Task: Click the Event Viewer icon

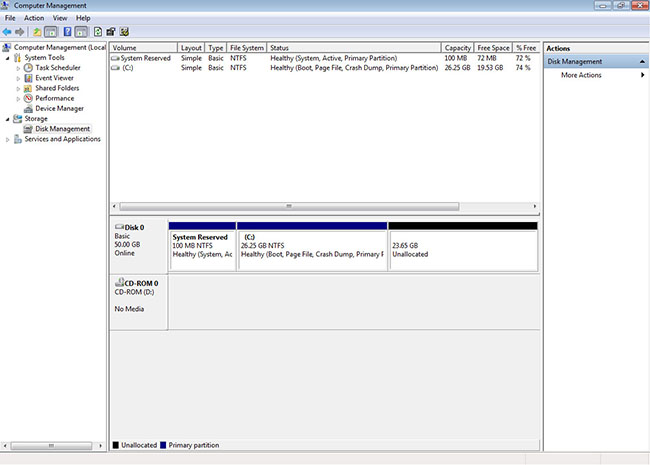Action: point(28,78)
